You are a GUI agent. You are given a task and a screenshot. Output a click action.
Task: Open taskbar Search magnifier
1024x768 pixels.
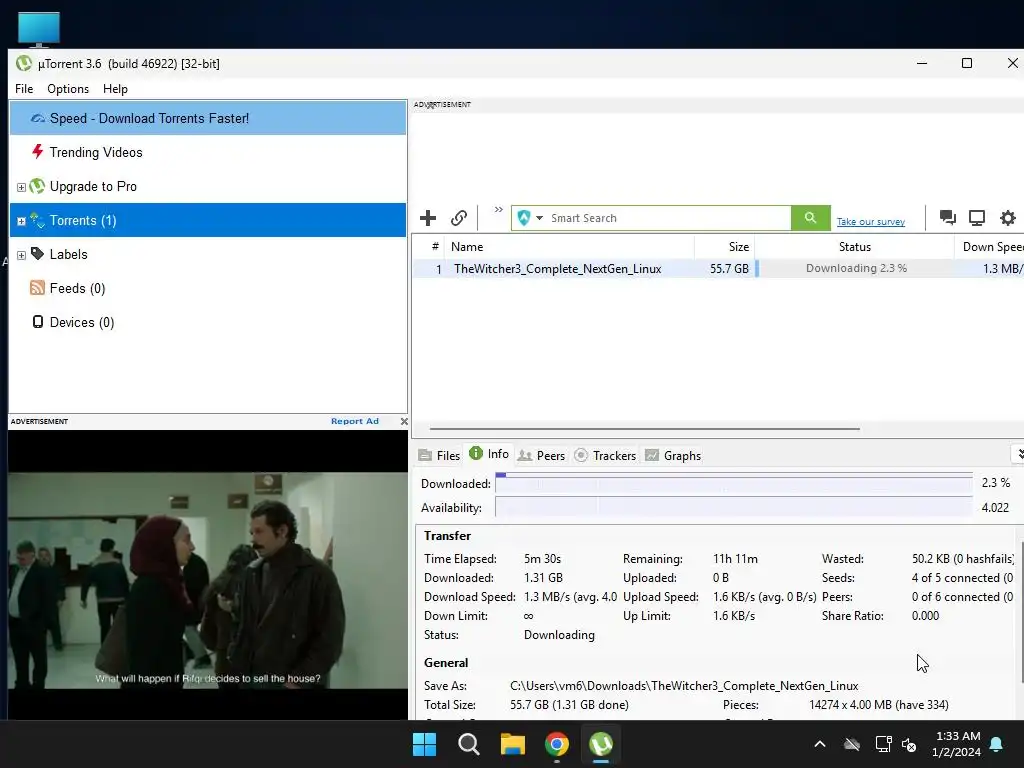(469, 744)
